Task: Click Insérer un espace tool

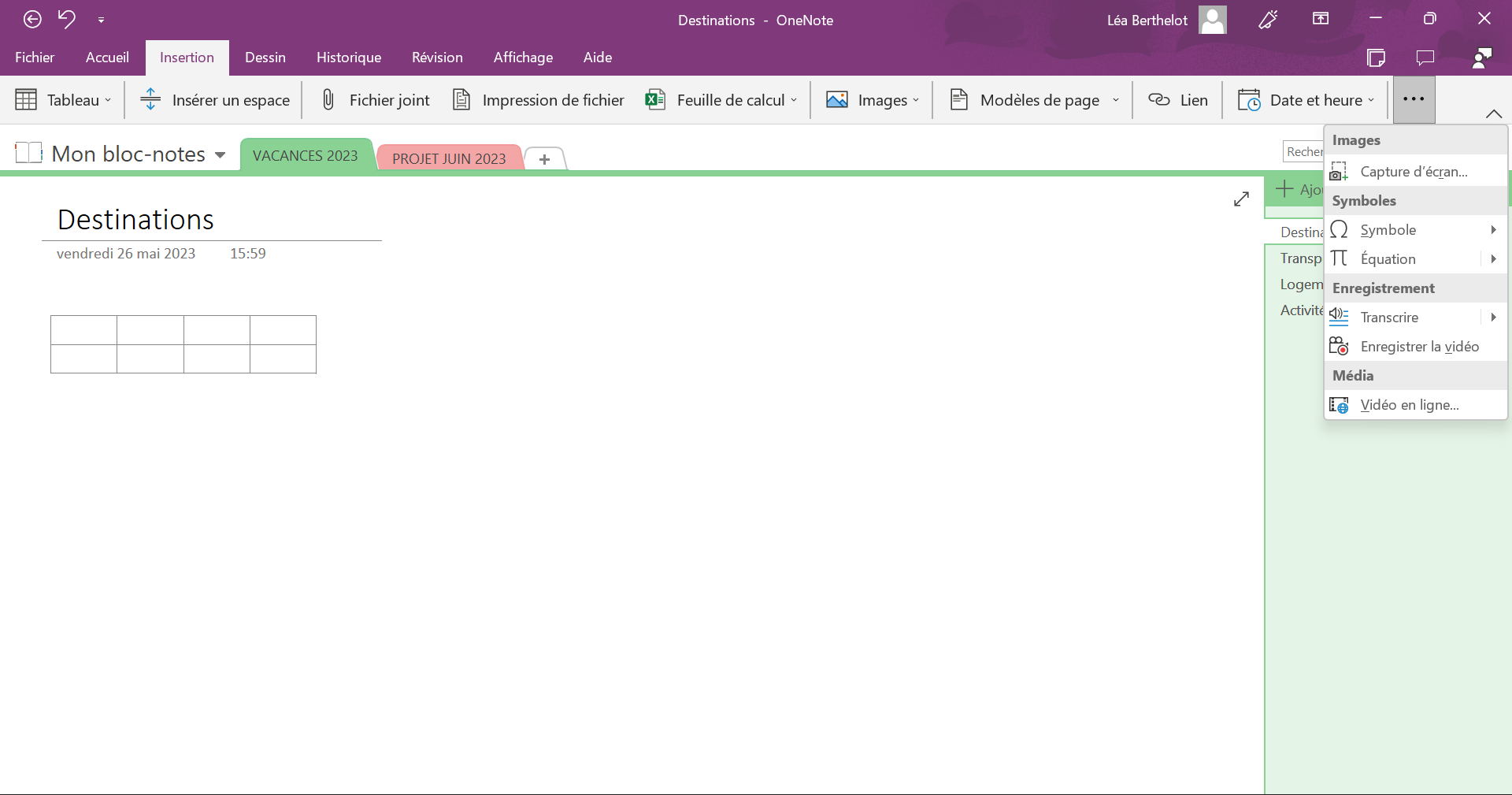Action: 215,100
